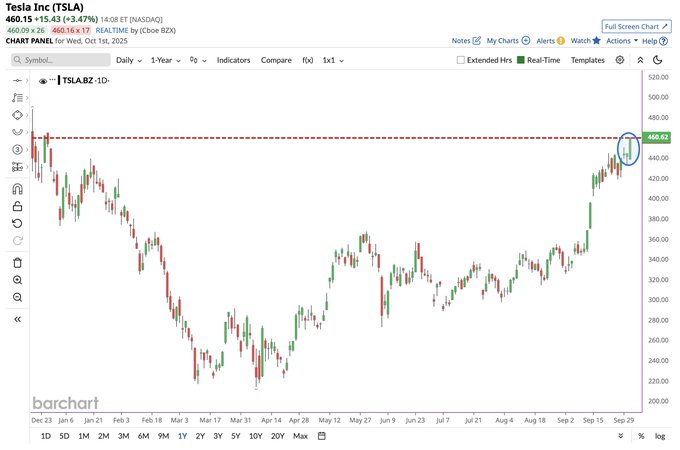Toggle log scale button

tap(660, 436)
